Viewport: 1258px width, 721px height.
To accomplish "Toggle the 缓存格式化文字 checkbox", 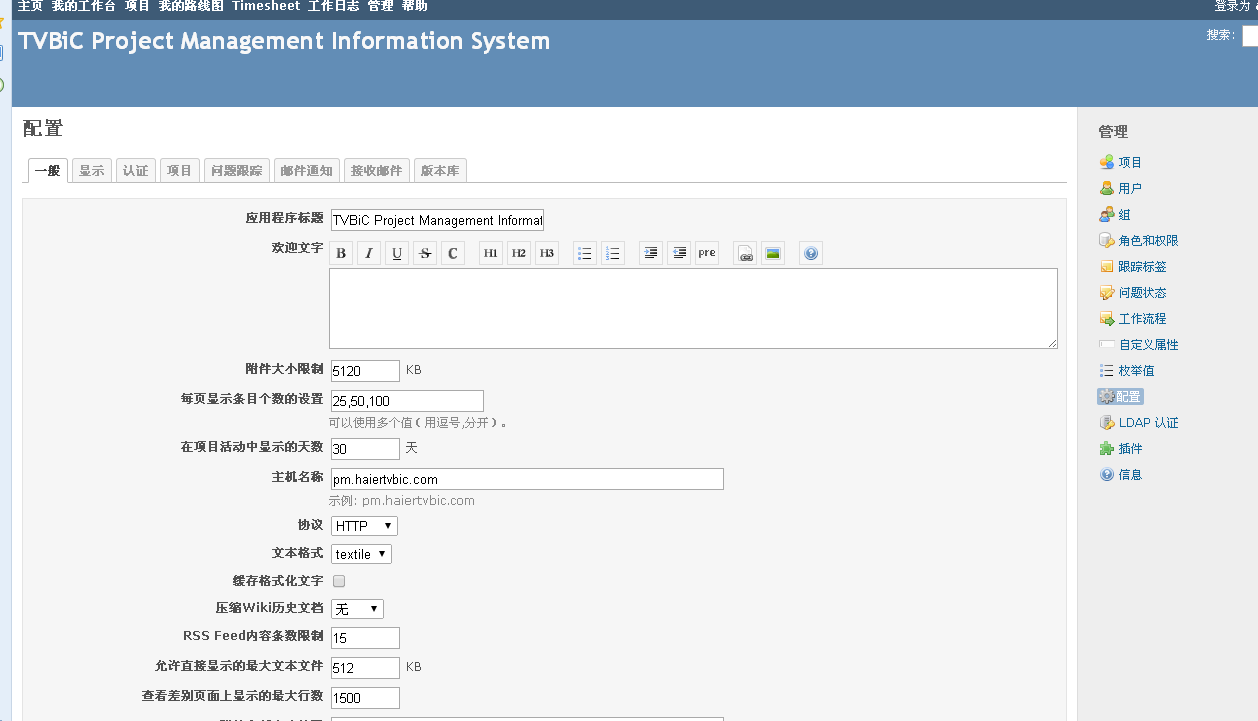I will point(339,581).
